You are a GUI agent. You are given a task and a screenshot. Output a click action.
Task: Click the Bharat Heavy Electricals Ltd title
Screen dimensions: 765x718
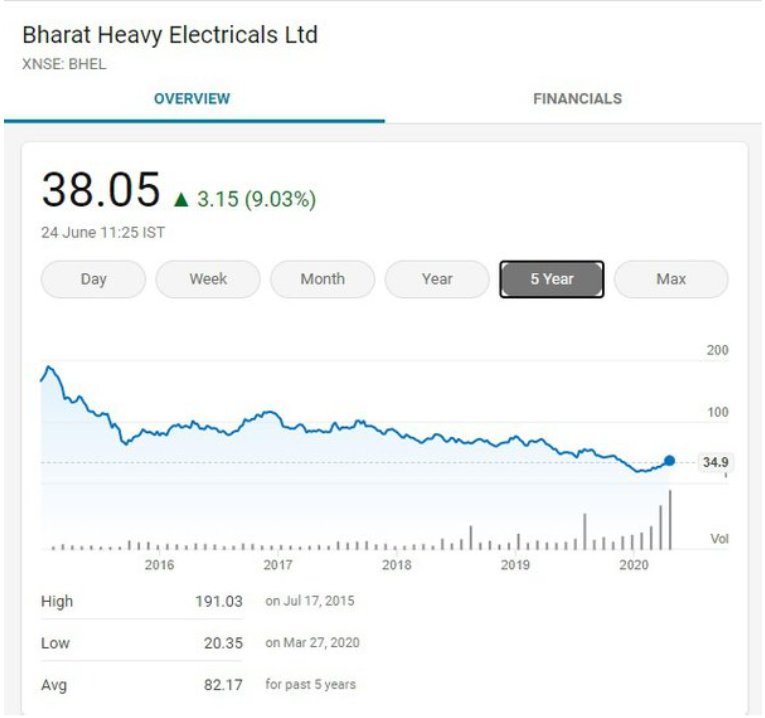170,35
